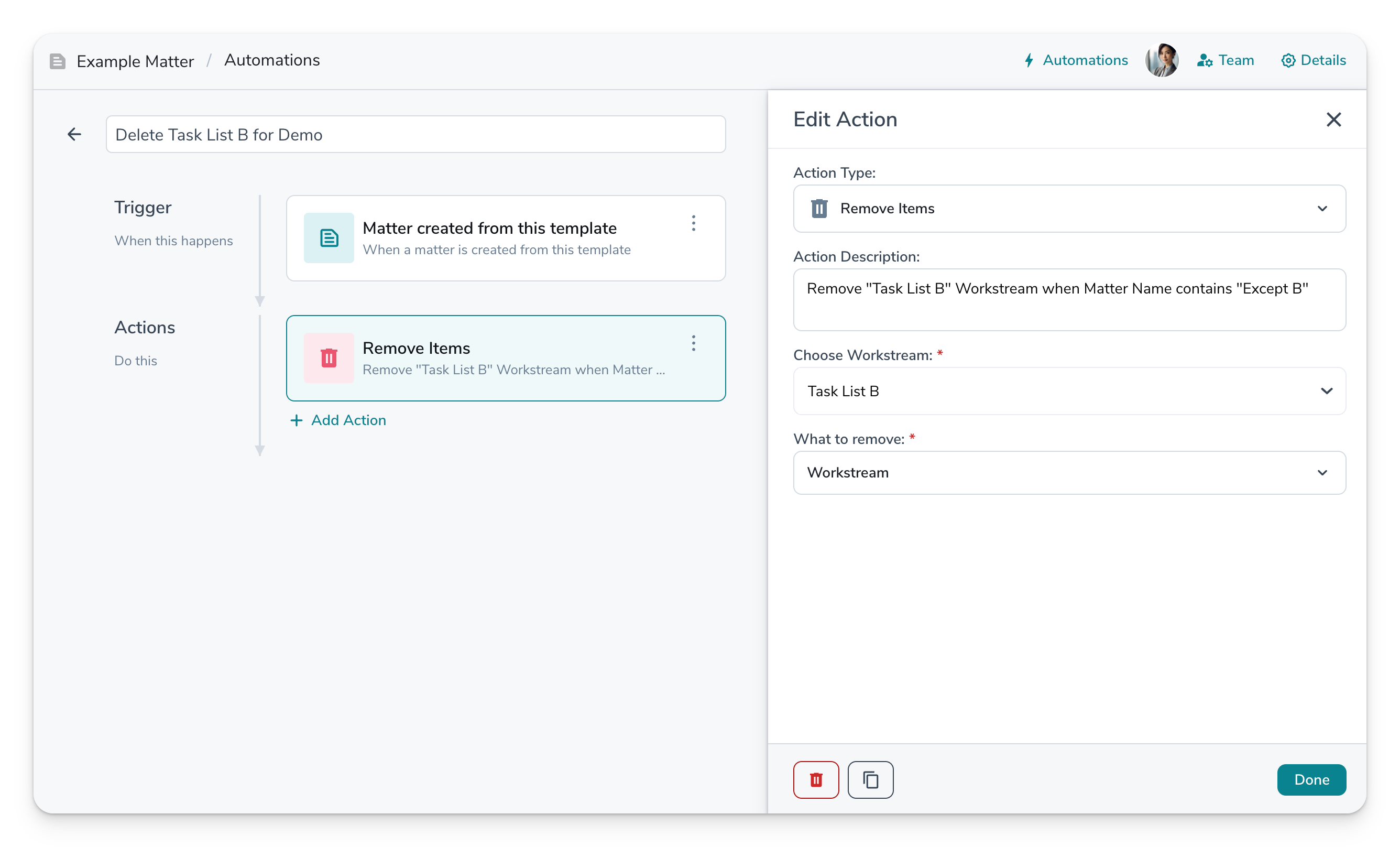Screen dimensions: 1400x847
Task: Expand the Action Type dropdown
Action: click(x=1069, y=209)
